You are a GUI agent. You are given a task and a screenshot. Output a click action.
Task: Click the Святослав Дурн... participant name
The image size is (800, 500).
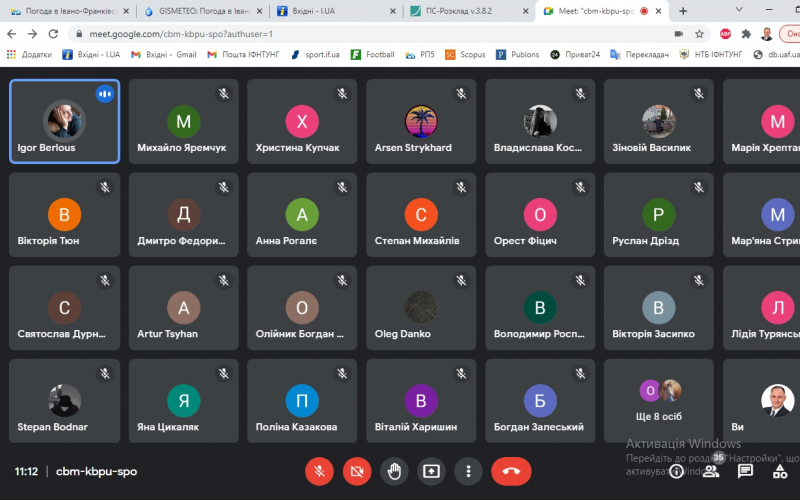pos(61,334)
